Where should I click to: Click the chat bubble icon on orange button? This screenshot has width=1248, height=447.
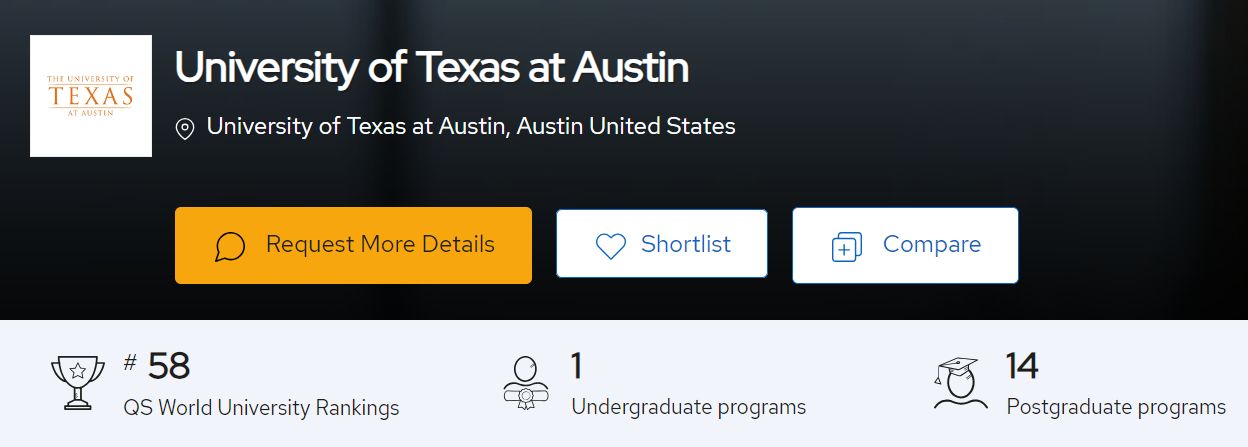(230, 247)
